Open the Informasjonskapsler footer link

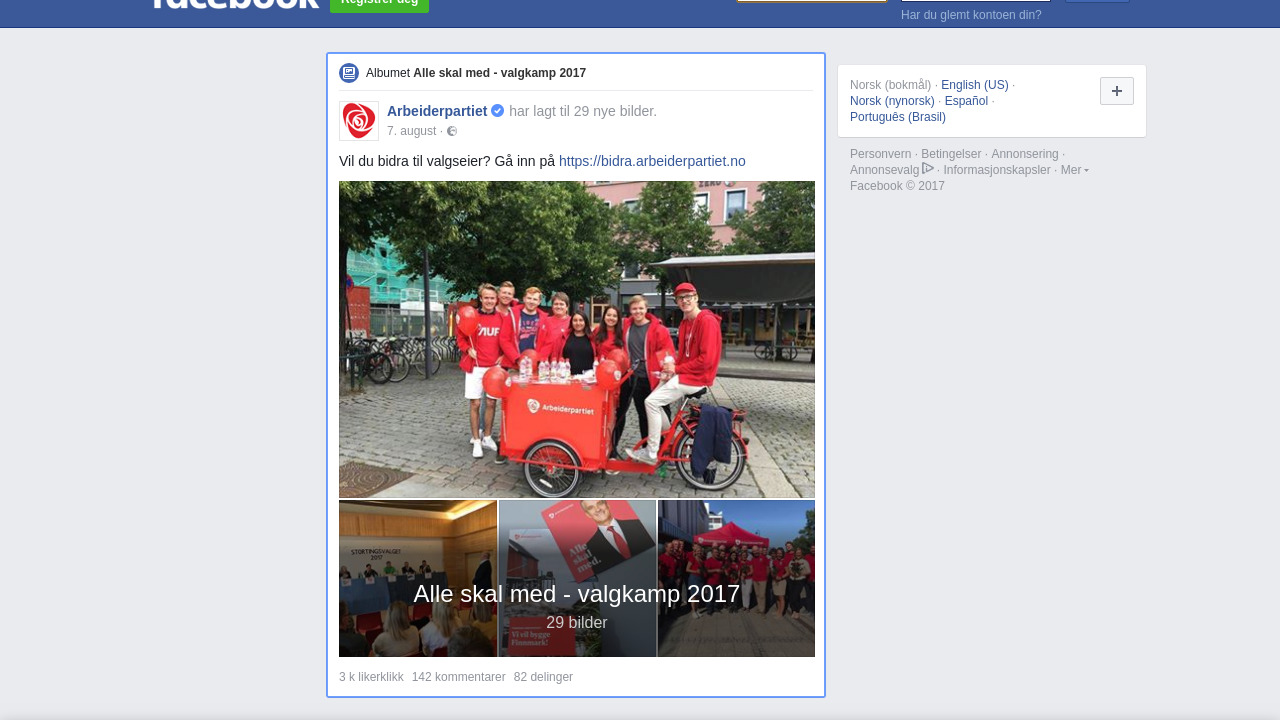point(997,170)
